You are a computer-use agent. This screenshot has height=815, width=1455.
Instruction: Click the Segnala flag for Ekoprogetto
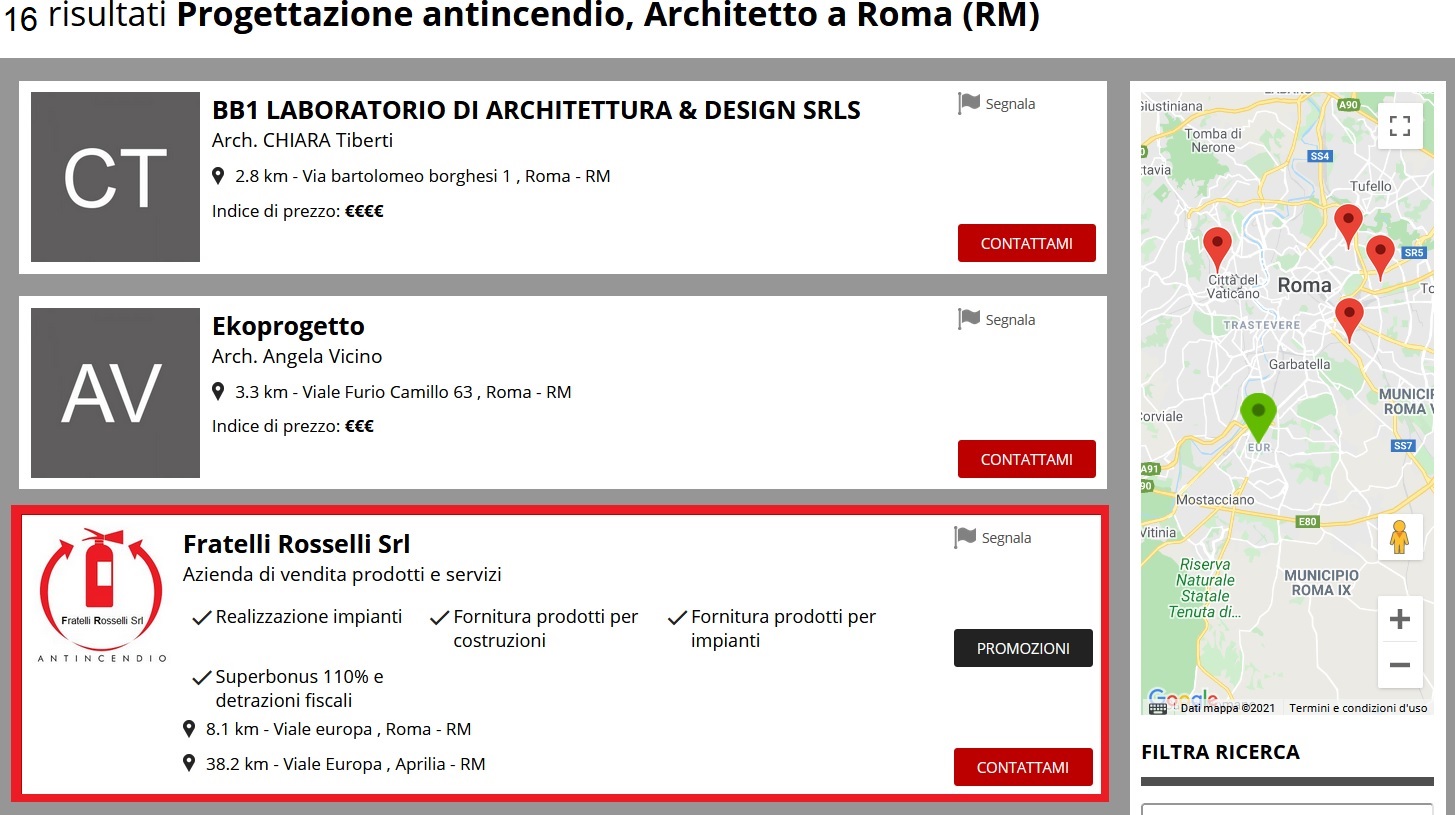pos(996,320)
